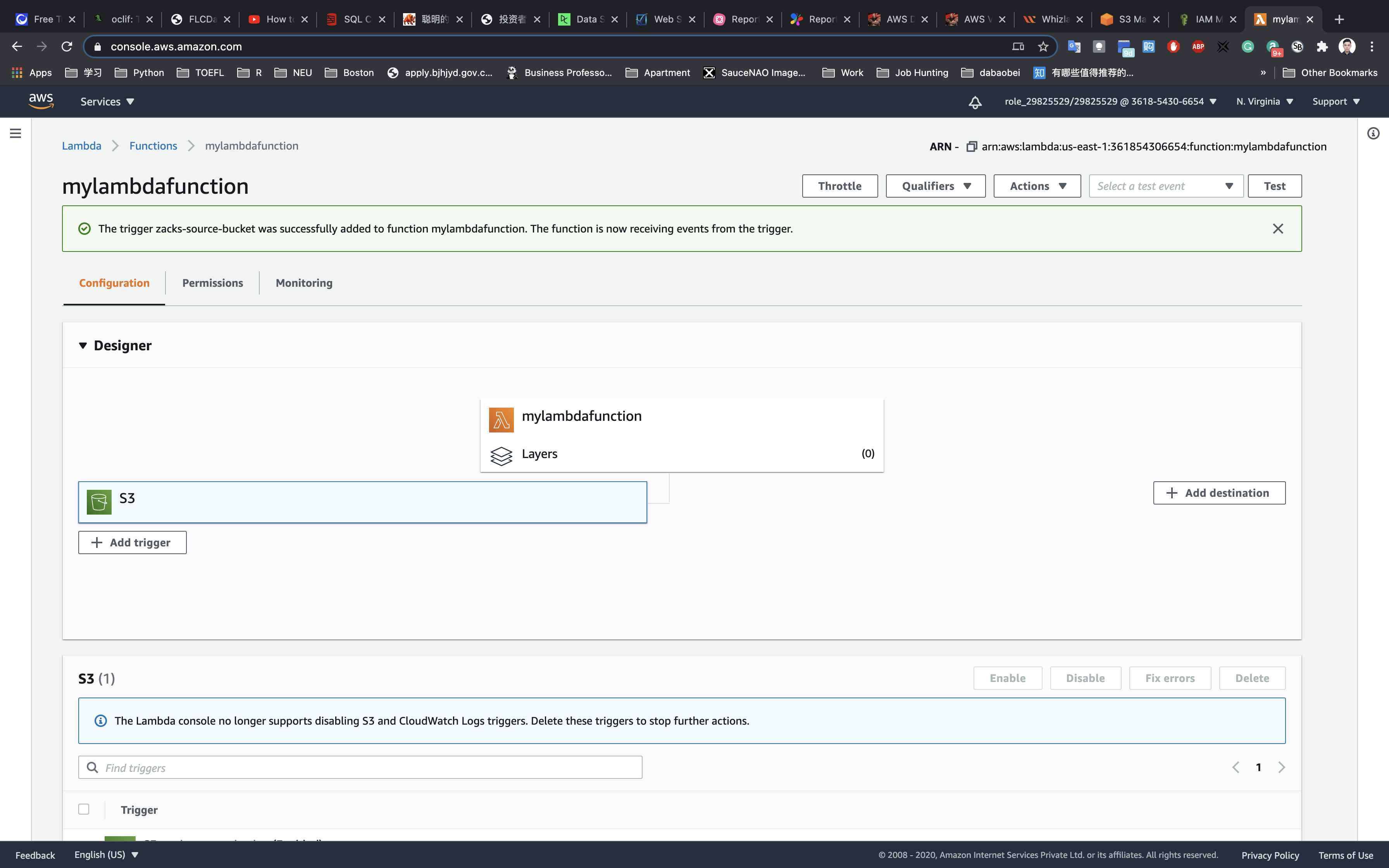Screen dimensions: 1389x868
Task: Collapse the Designer section
Action: pyautogui.click(x=83, y=346)
